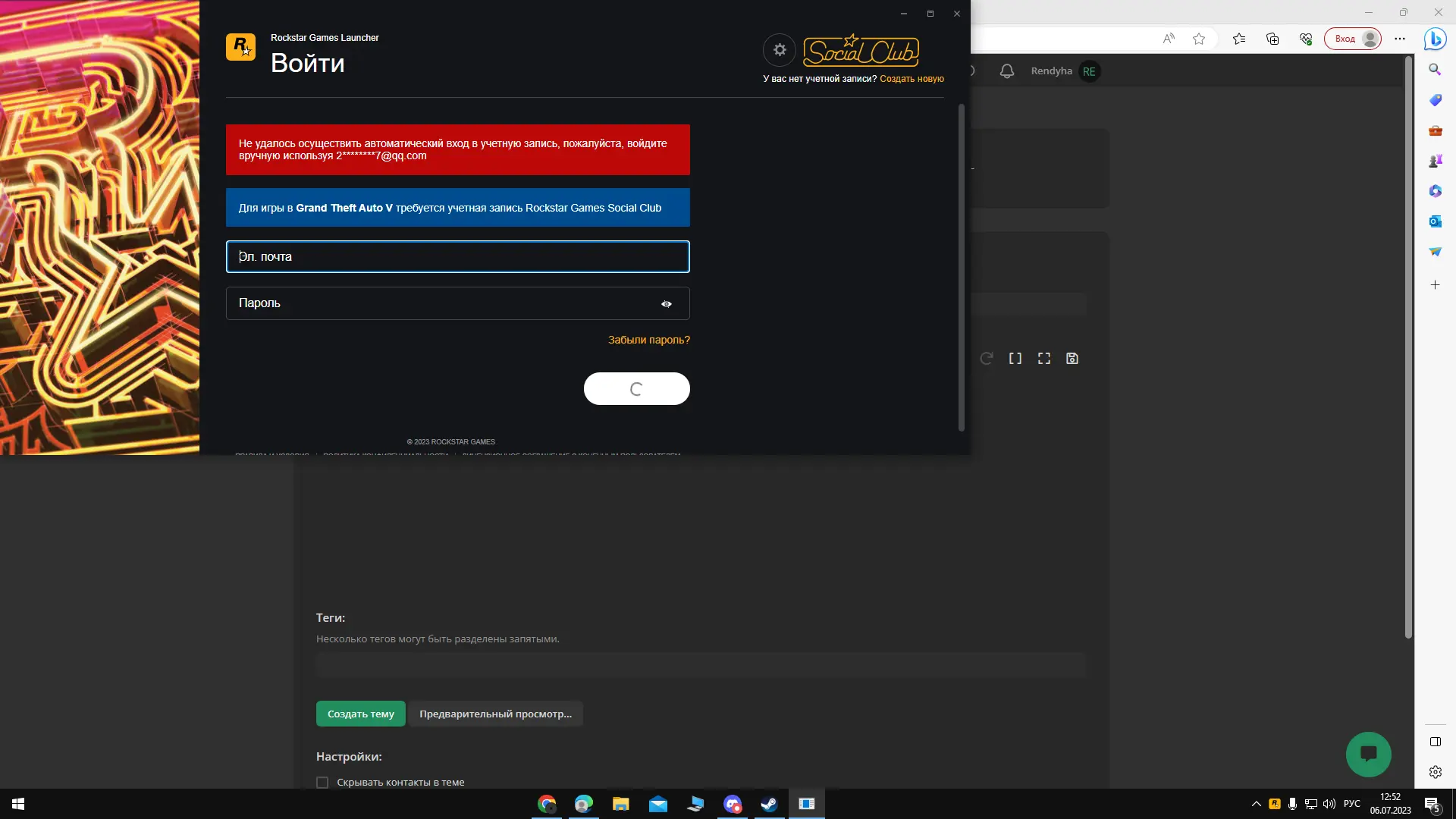Screen dimensions: 1456x819
Task: Open clock showing 12:52
Action: (1390, 804)
